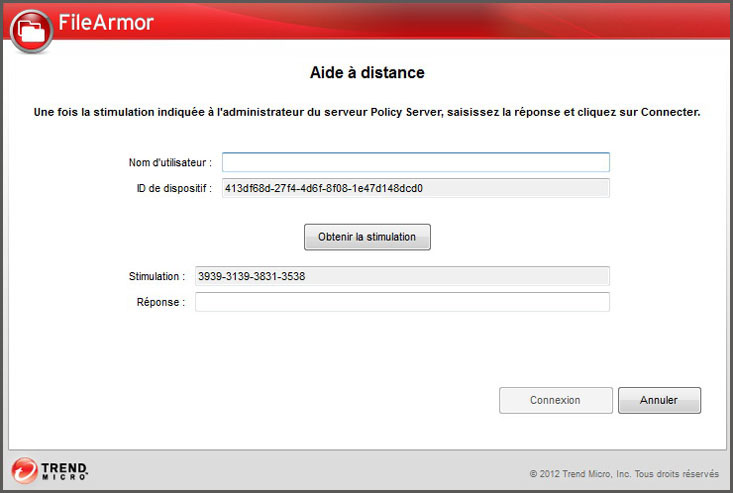Click the Stimulation code field
This screenshot has height=493, width=733.
402,276
